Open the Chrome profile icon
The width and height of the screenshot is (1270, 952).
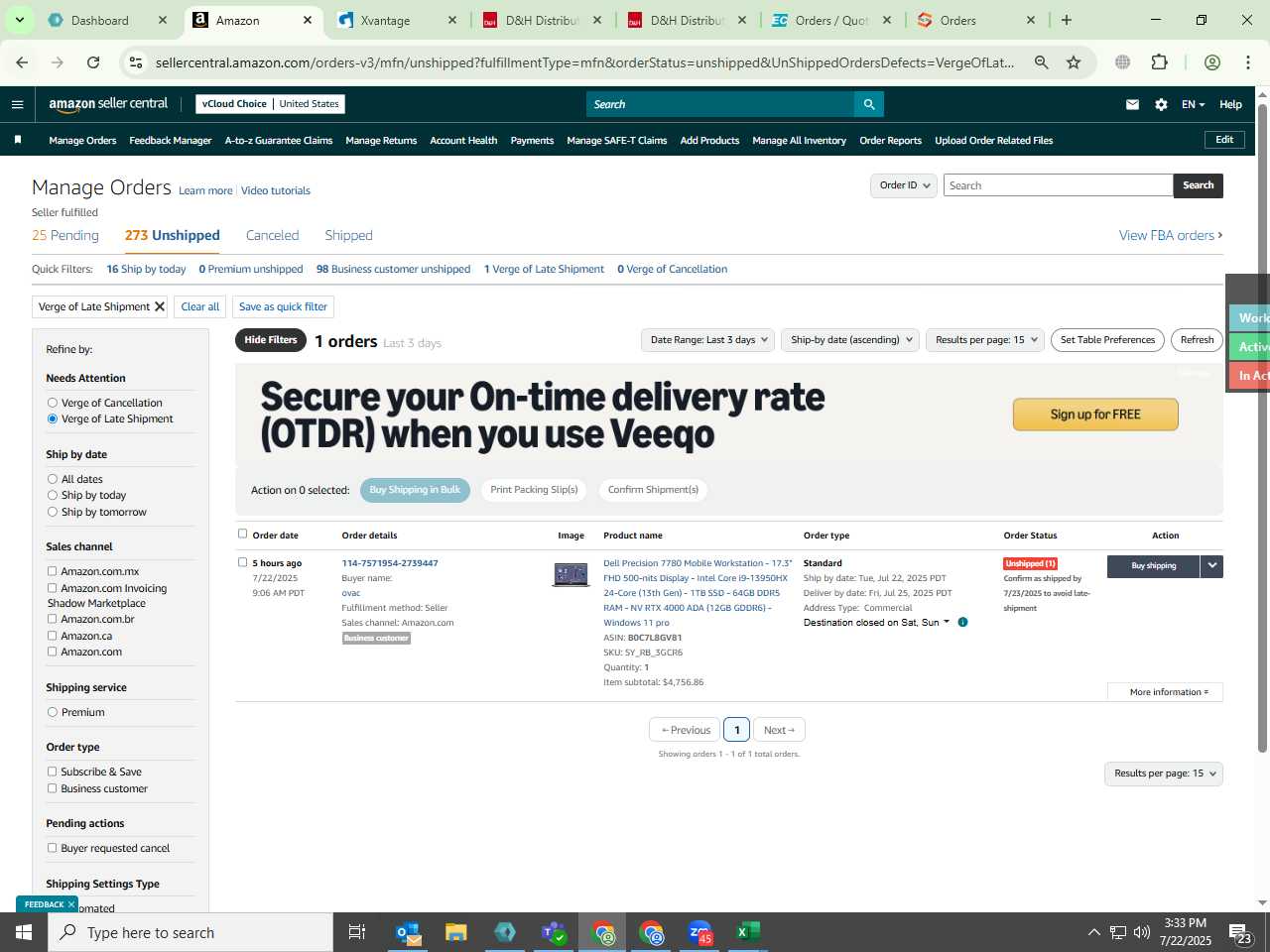click(x=1211, y=62)
